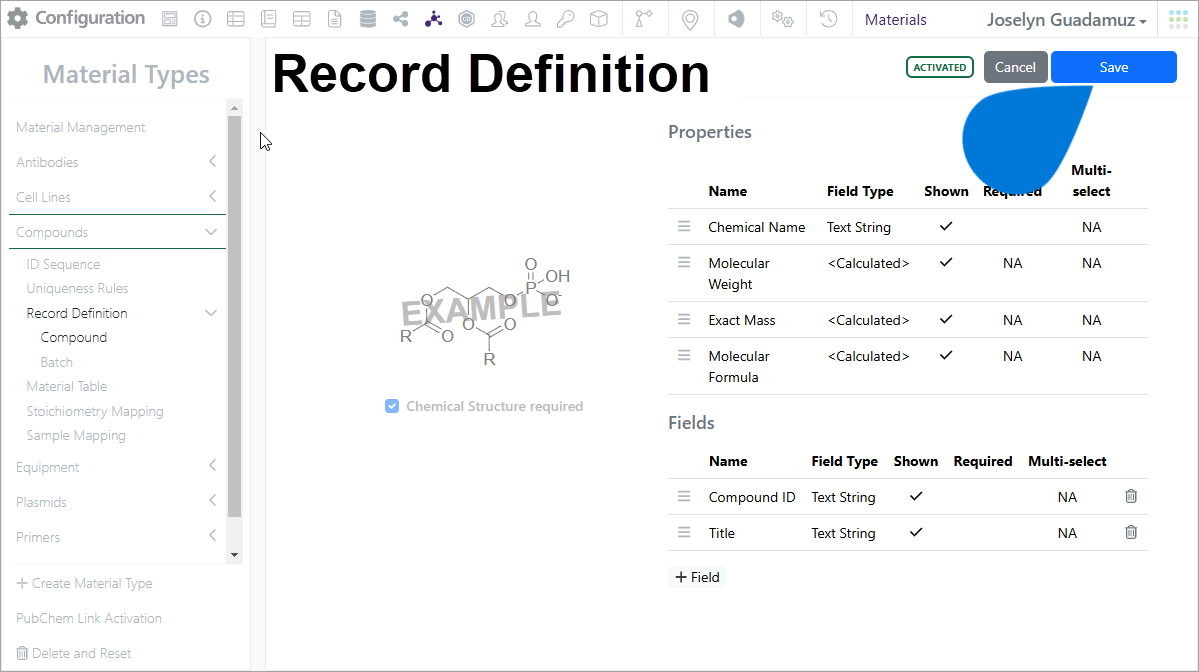Open the cube box icon
The height and width of the screenshot is (672, 1199).
click(x=599, y=19)
